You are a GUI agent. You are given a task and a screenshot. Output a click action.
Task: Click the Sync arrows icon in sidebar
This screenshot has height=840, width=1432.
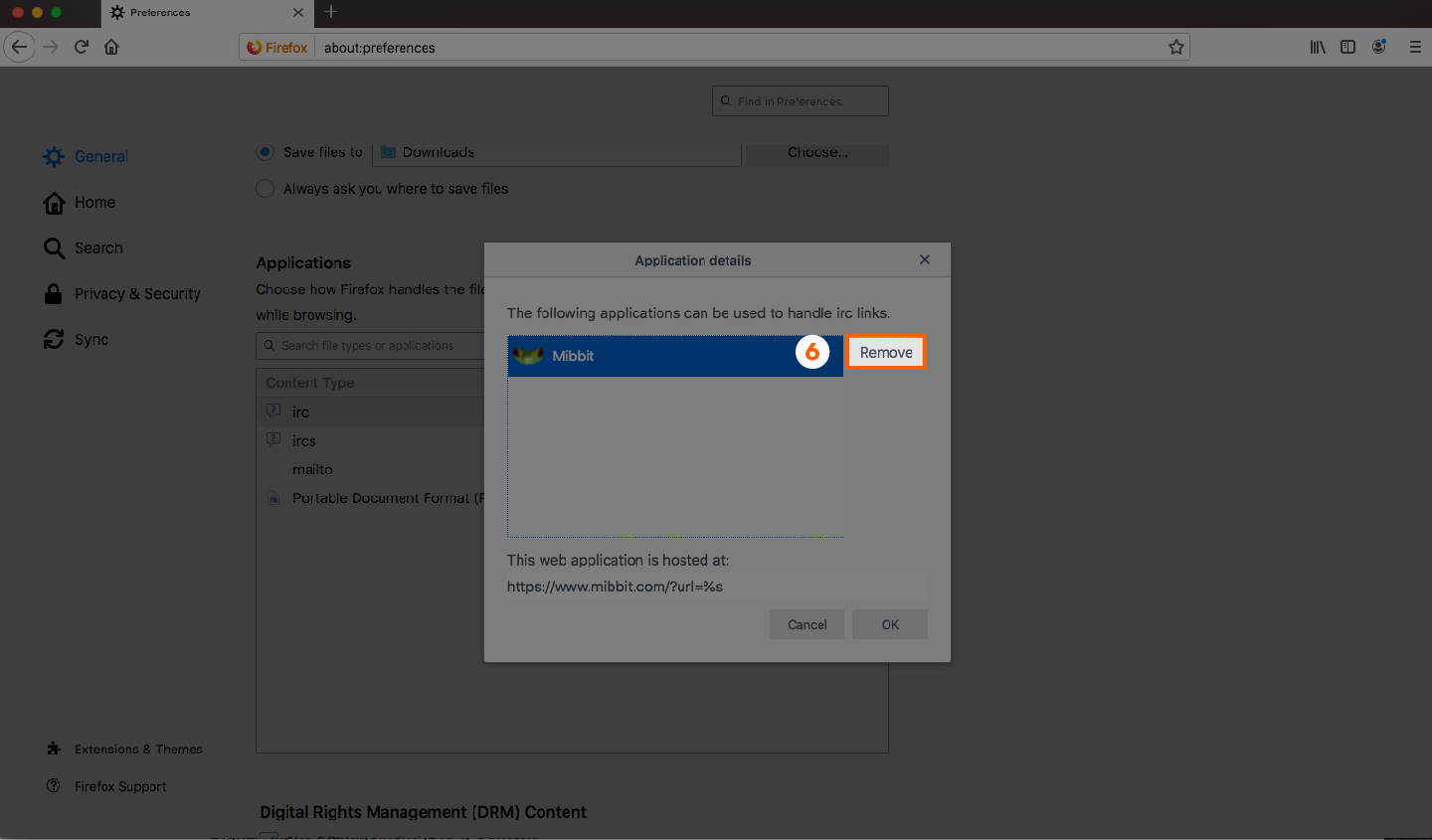pyautogui.click(x=54, y=339)
